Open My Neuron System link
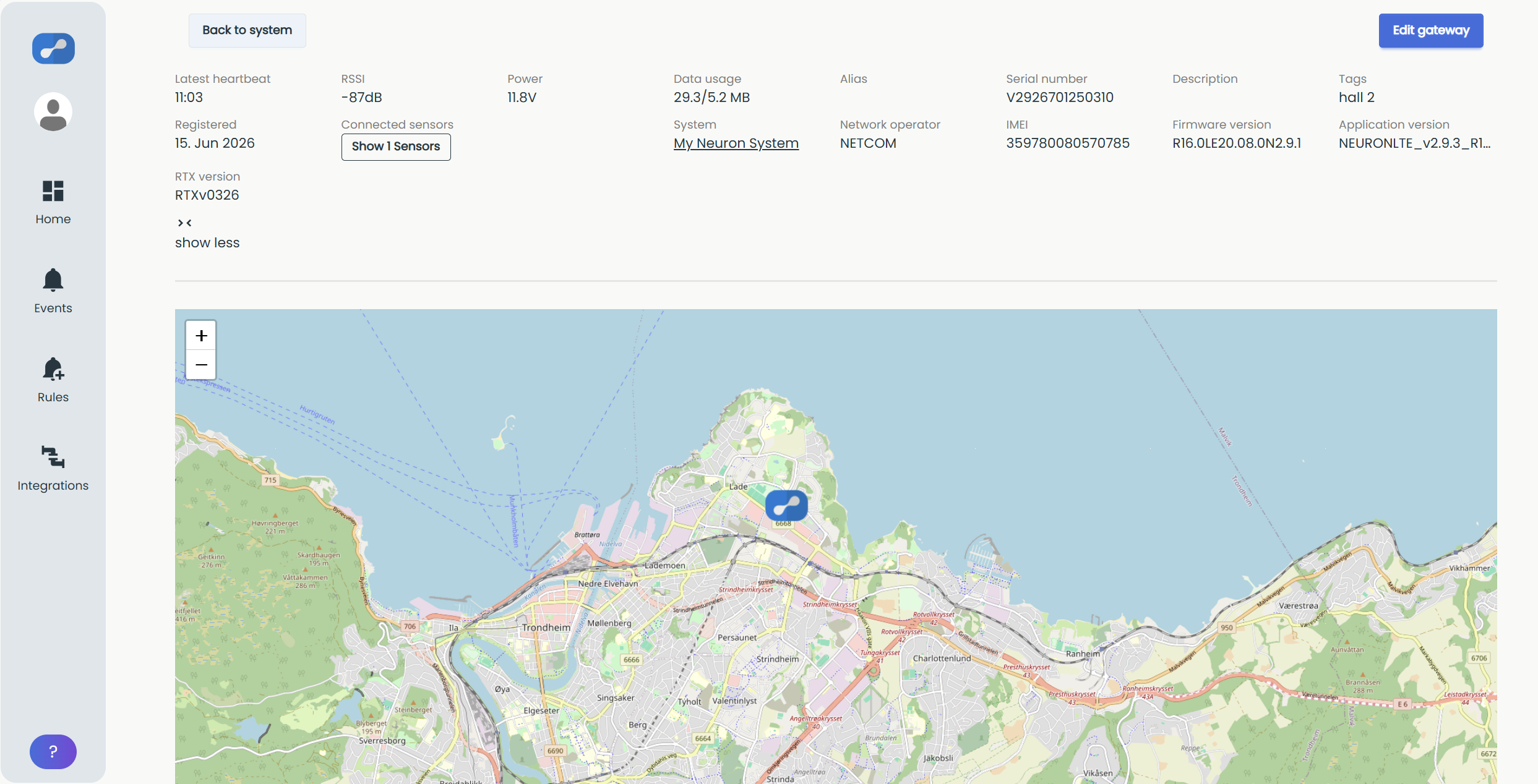 click(x=736, y=143)
